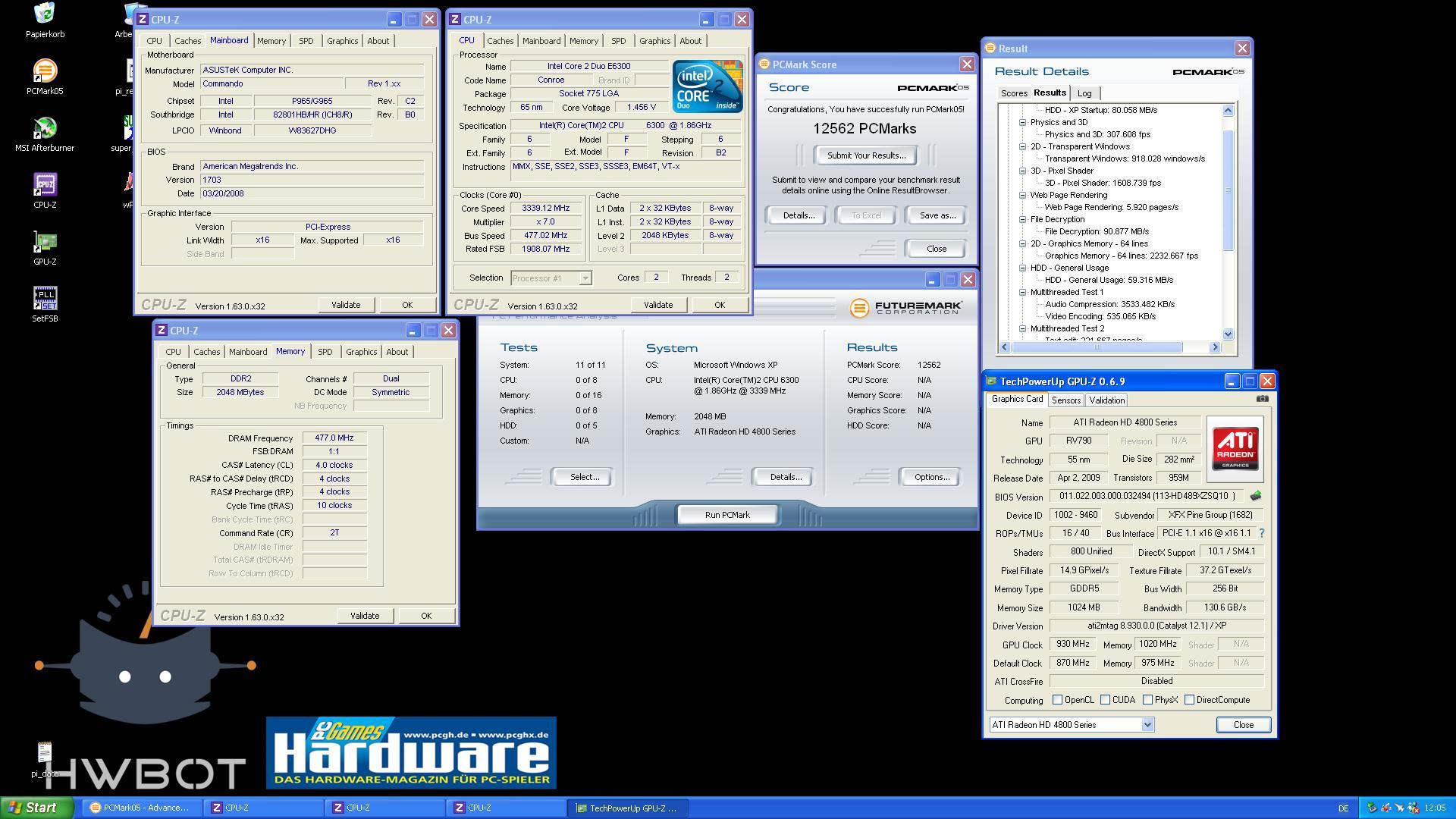Open the Papierkorb recycle bin icon
This screenshot has width=1456, height=819.
[x=45, y=20]
